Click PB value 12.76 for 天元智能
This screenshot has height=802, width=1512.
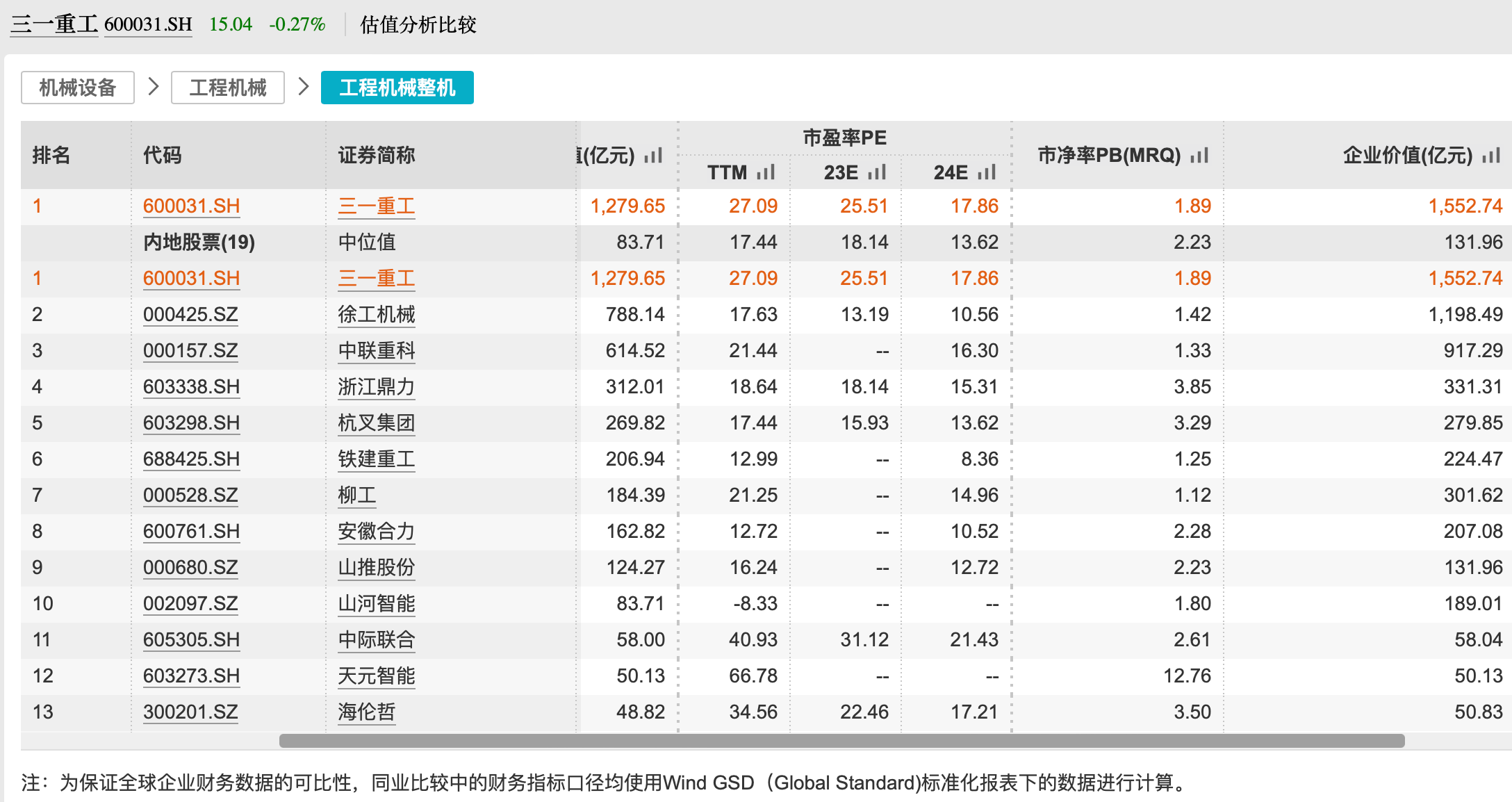tap(1188, 676)
